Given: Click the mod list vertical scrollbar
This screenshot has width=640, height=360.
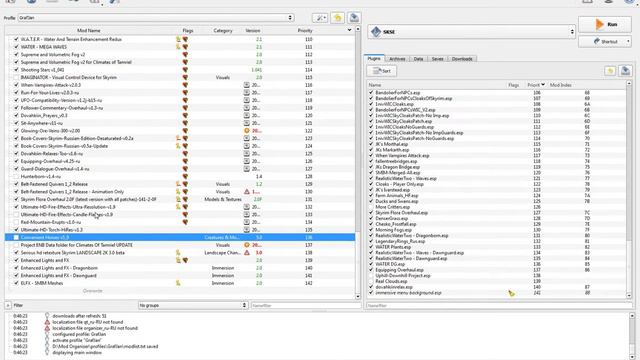Looking at the screenshot, I should coord(358,163).
